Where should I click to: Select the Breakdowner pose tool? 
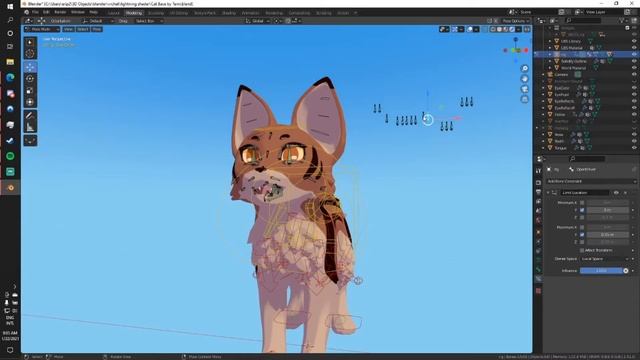click(30, 141)
